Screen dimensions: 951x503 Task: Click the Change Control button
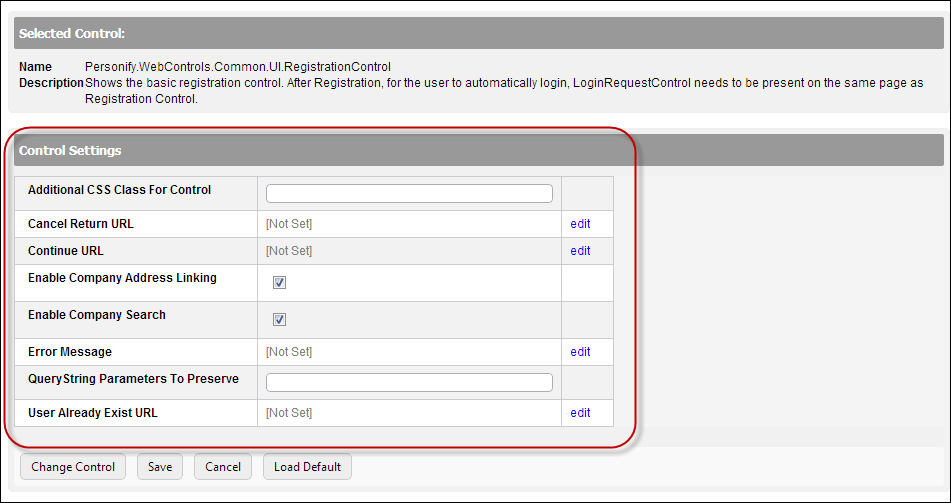(x=73, y=467)
